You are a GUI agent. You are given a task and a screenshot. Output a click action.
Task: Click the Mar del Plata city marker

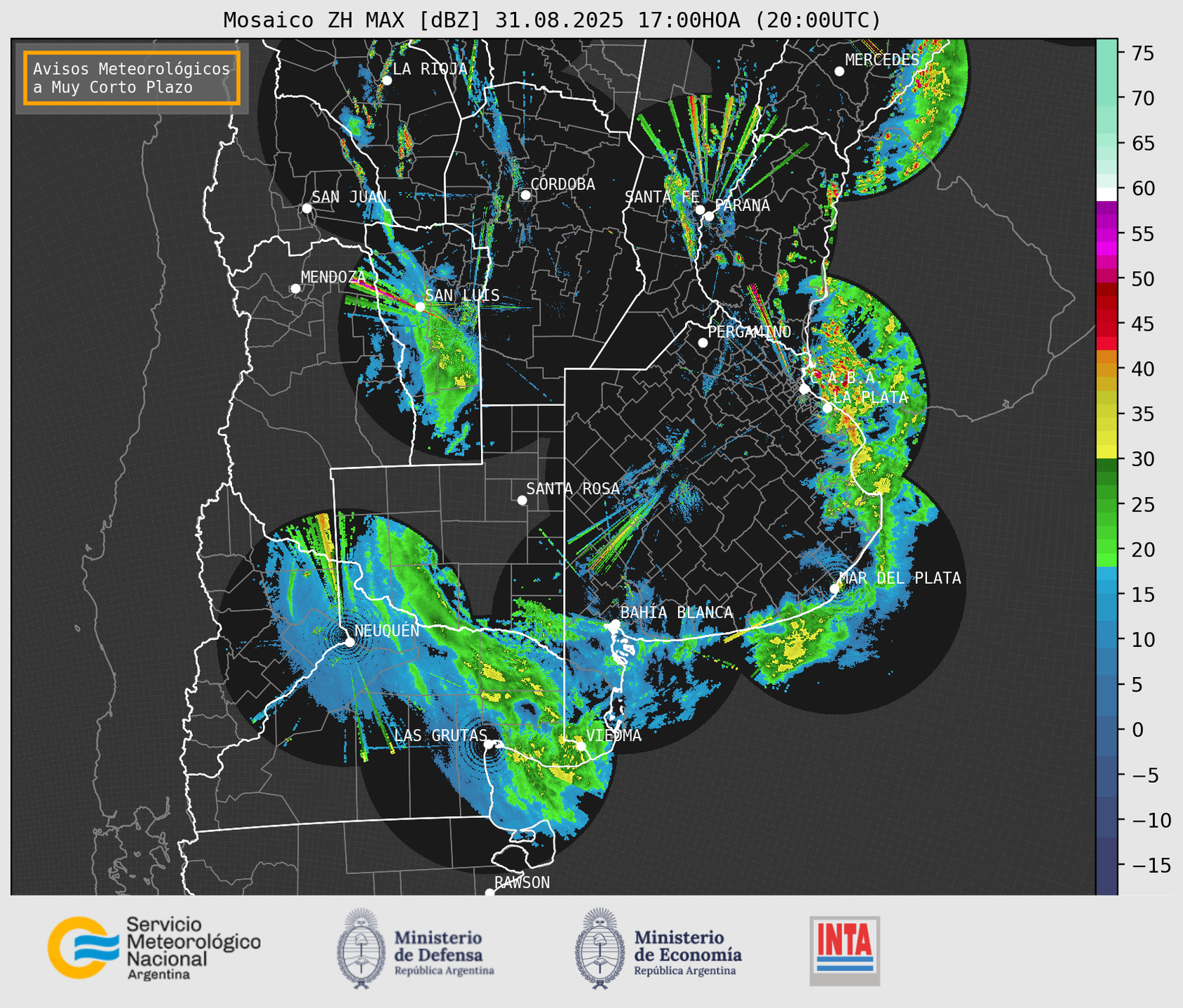834,589
